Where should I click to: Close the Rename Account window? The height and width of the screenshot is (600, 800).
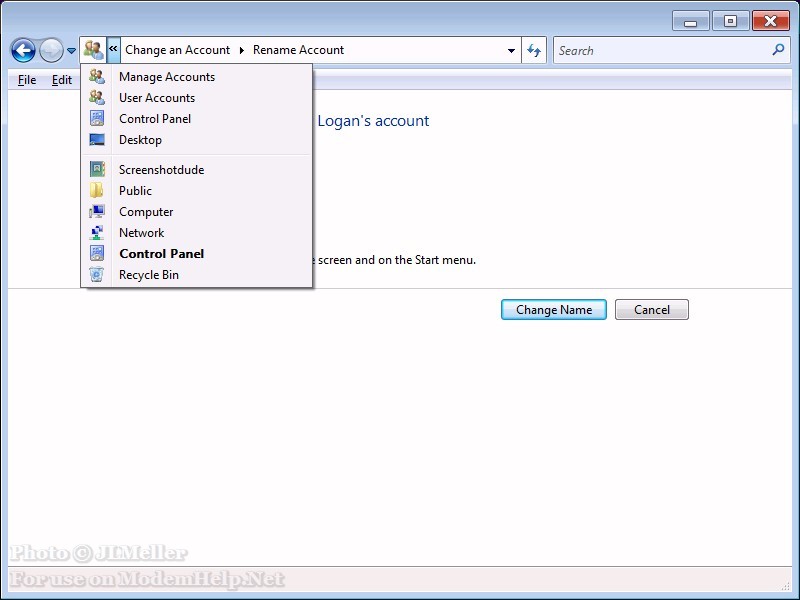point(770,21)
